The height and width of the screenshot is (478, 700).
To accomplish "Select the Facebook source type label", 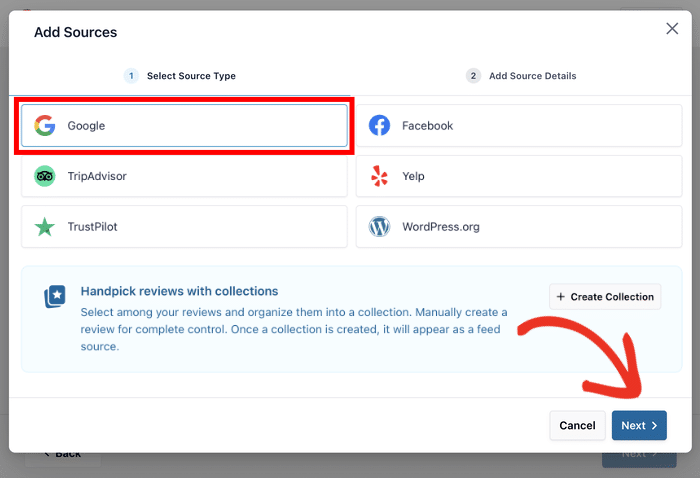I will click(x=427, y=126).
